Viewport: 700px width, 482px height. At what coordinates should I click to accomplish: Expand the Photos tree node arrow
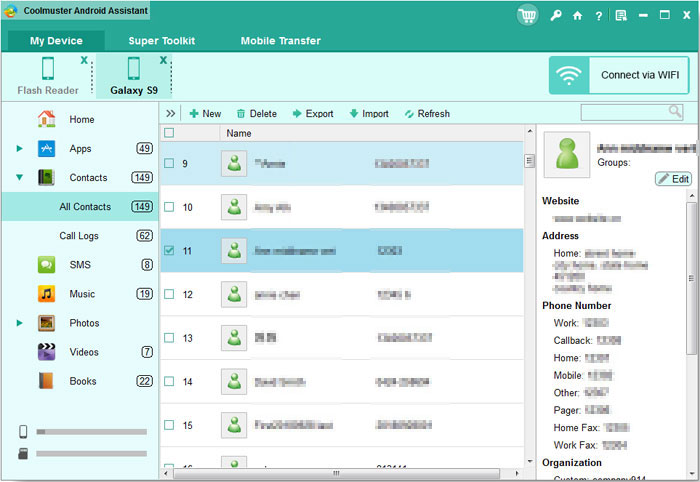19,323
